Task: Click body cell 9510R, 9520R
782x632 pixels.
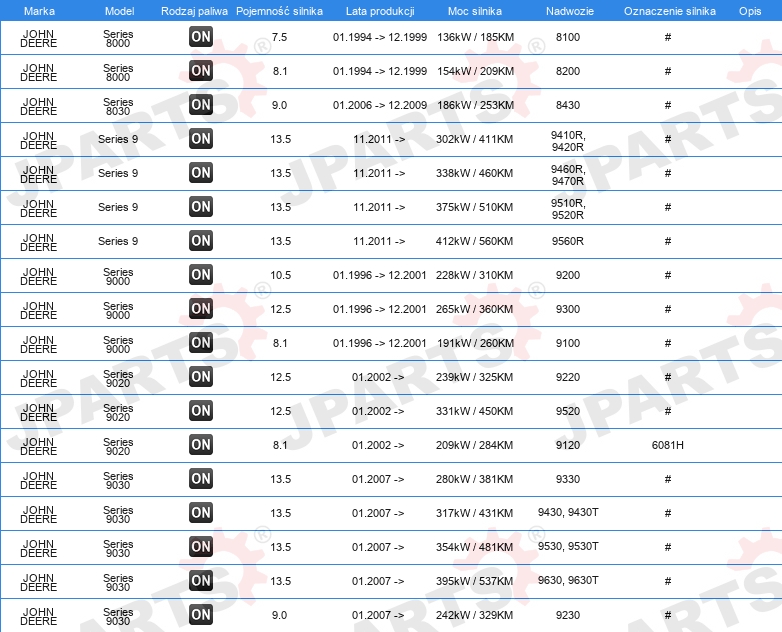Action: click(568, 209)
